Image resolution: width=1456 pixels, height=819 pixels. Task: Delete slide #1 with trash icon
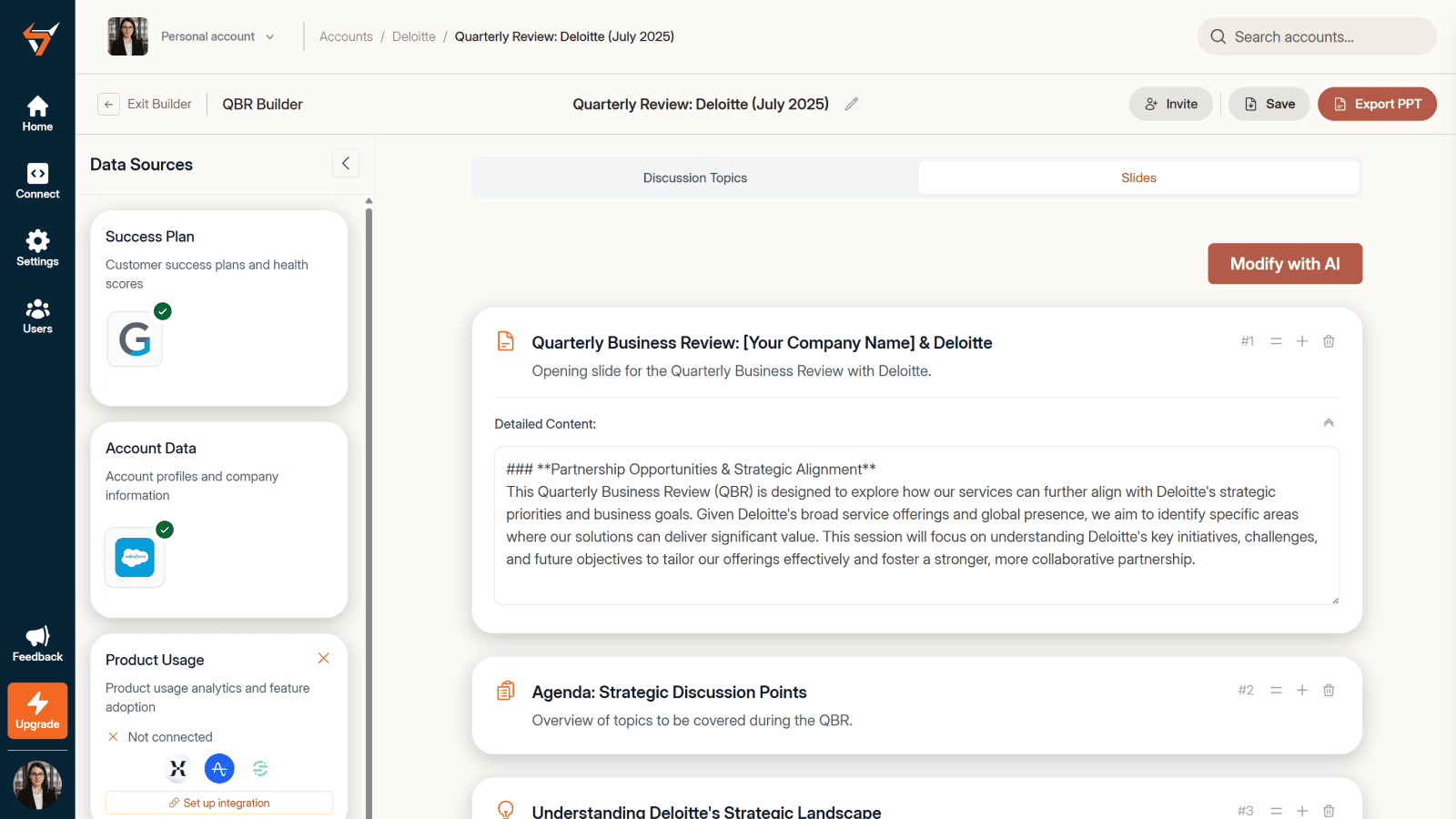pos(1329,341)
